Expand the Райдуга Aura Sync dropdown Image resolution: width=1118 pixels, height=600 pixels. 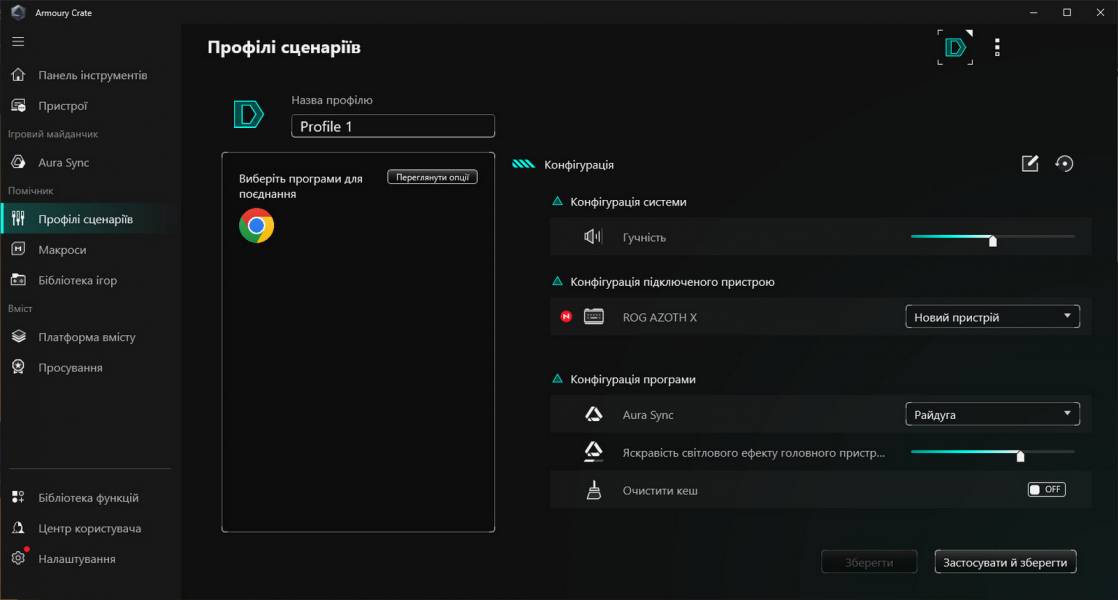tap(992, 414)
